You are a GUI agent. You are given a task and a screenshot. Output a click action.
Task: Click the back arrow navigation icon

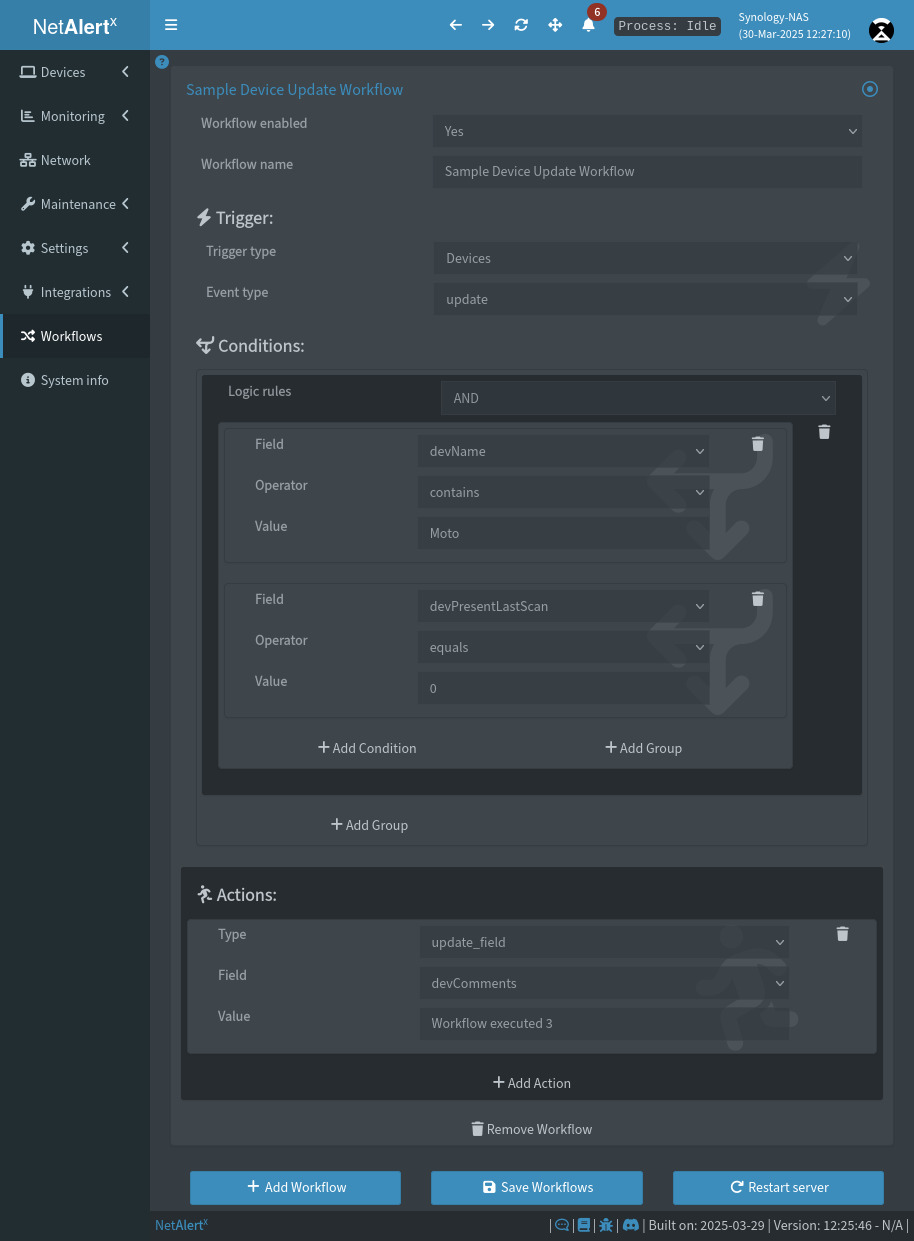pos(455,25)
